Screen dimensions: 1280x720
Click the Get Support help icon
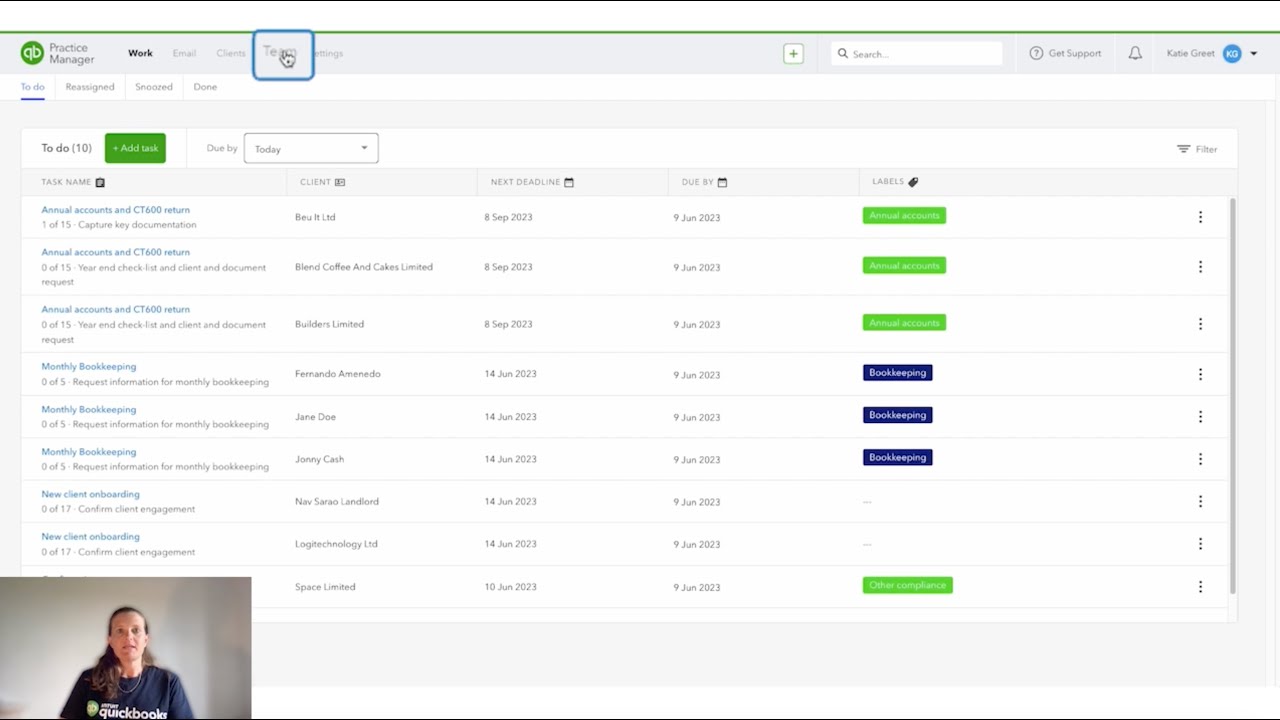pos(1036,53)
